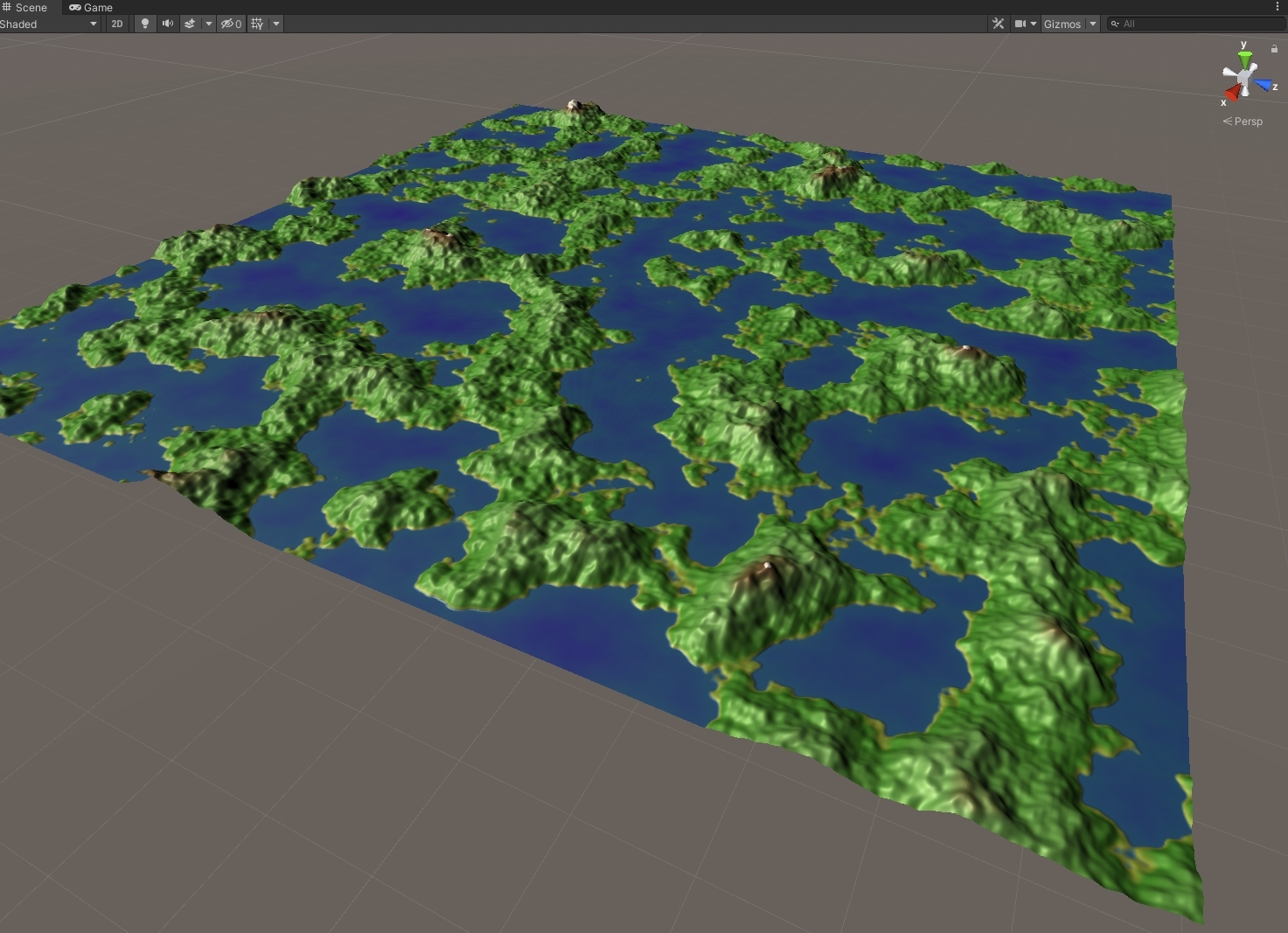
Task: Toggle scene effects (skybox/fog) icon
Action: coord(190,24)
